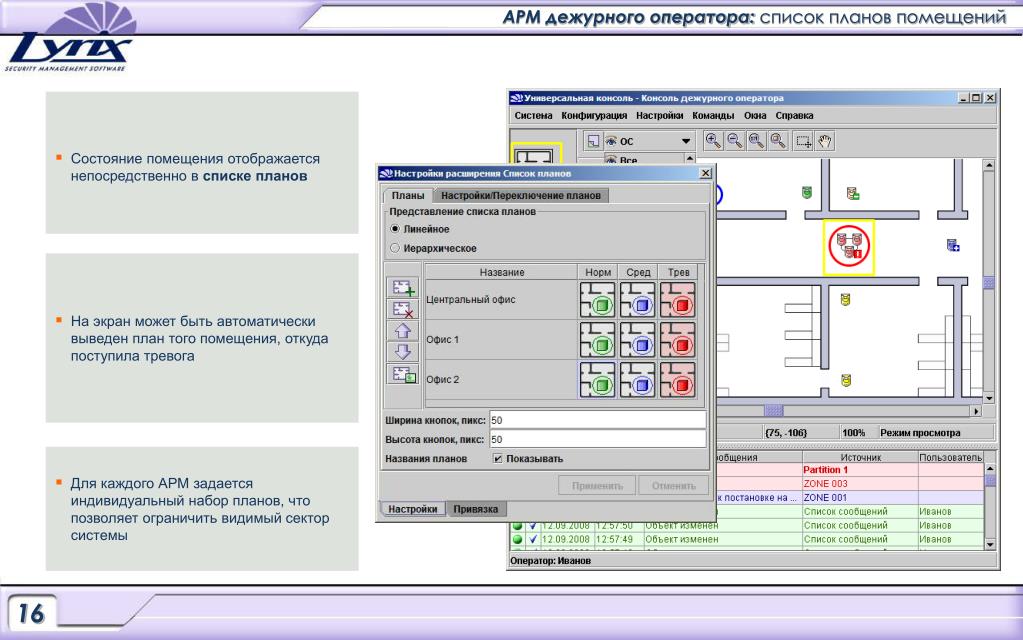The width and height of the screenshot is (1023, 640).
Task: Click the delete plan icon with red X
Action: (403, 309)
